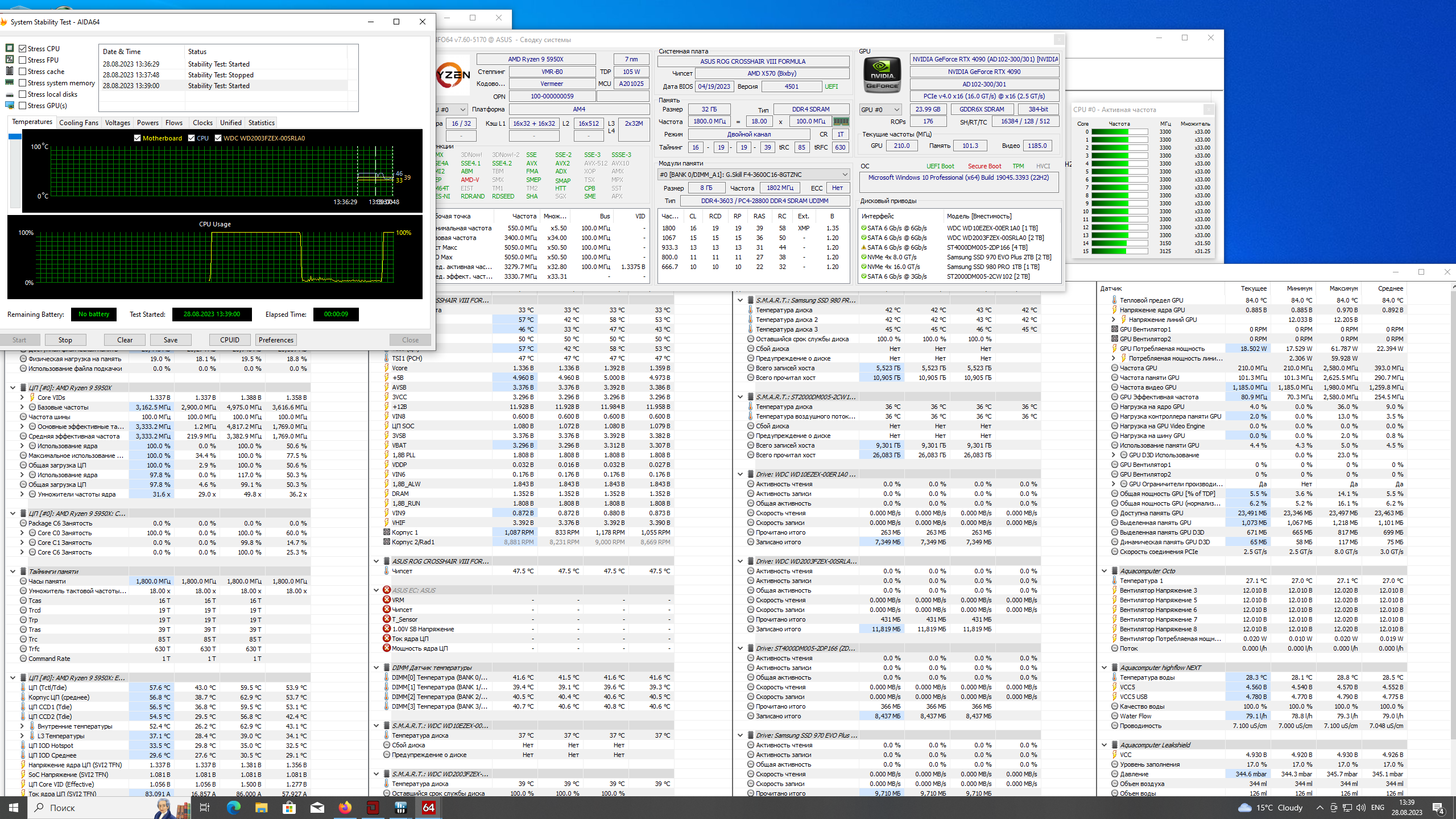1456x819 pixels.
Task: Click the Mail taskbar icon
Action: [317, 807]
